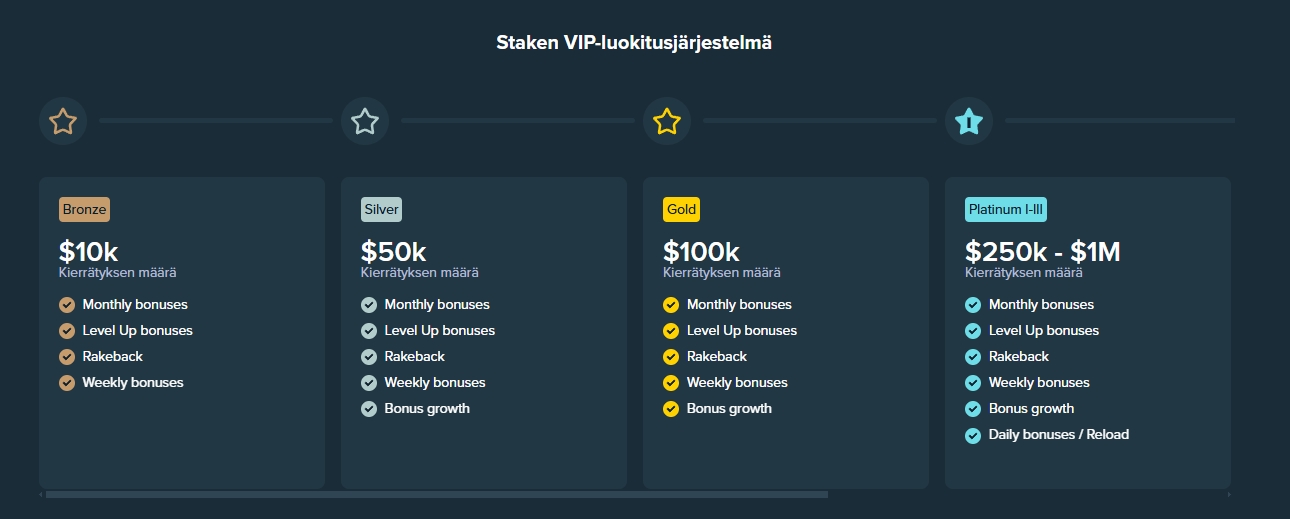Click Bronze Monthly bonuses checkmark icon
The image size is (1290, 519).
click(x=67, y=305)
